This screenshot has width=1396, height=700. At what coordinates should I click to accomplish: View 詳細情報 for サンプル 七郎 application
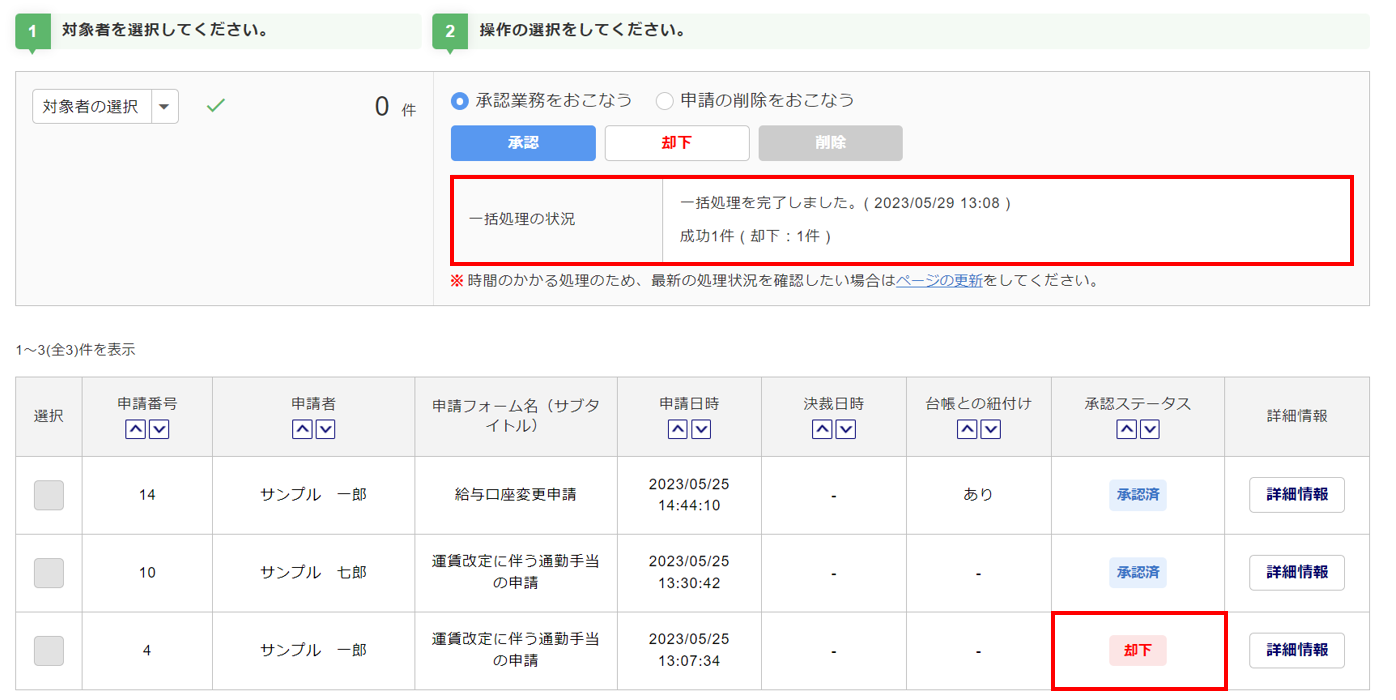coord(1296,573)
